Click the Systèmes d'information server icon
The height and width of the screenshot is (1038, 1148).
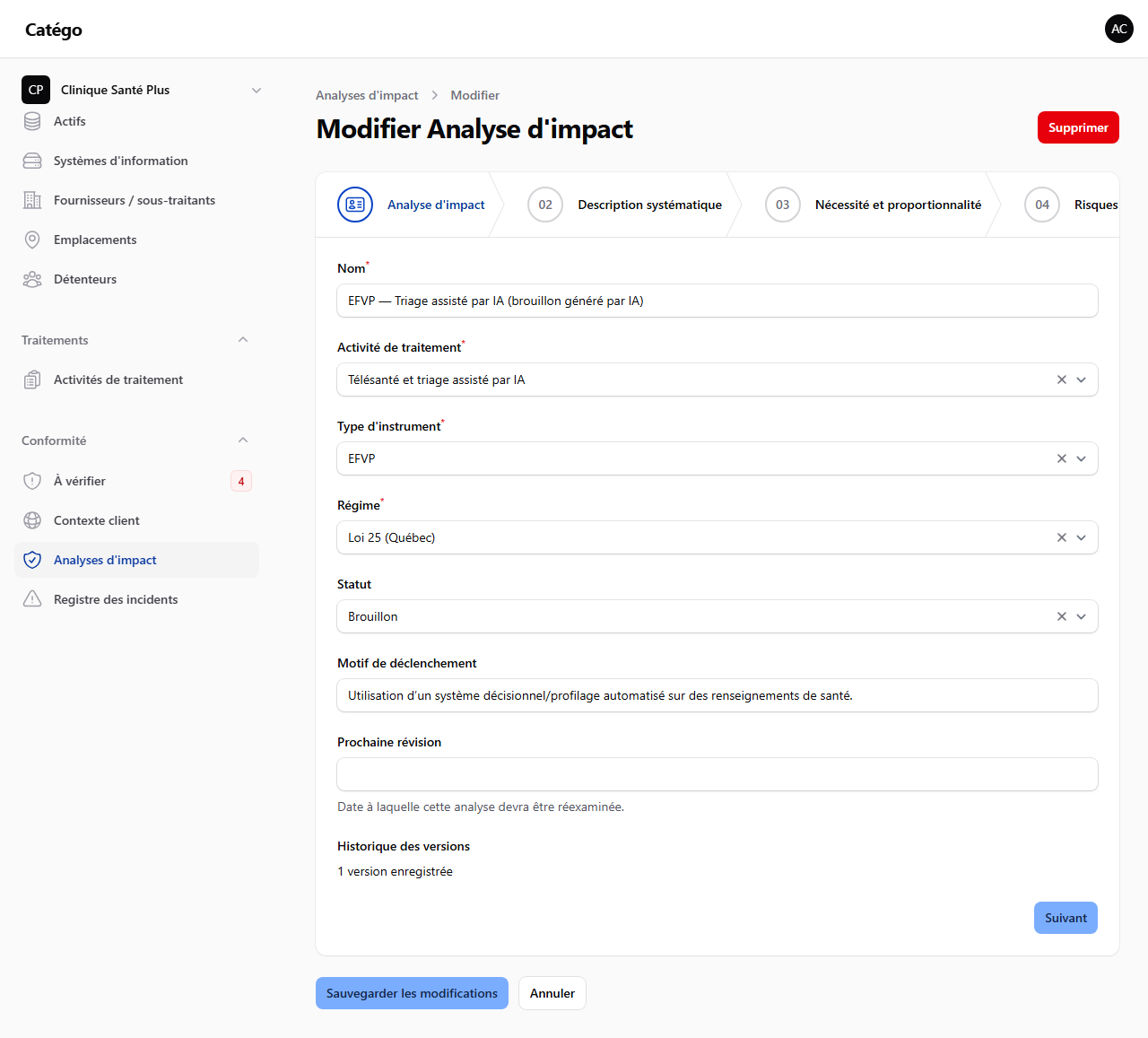click(x=32, y=161)
